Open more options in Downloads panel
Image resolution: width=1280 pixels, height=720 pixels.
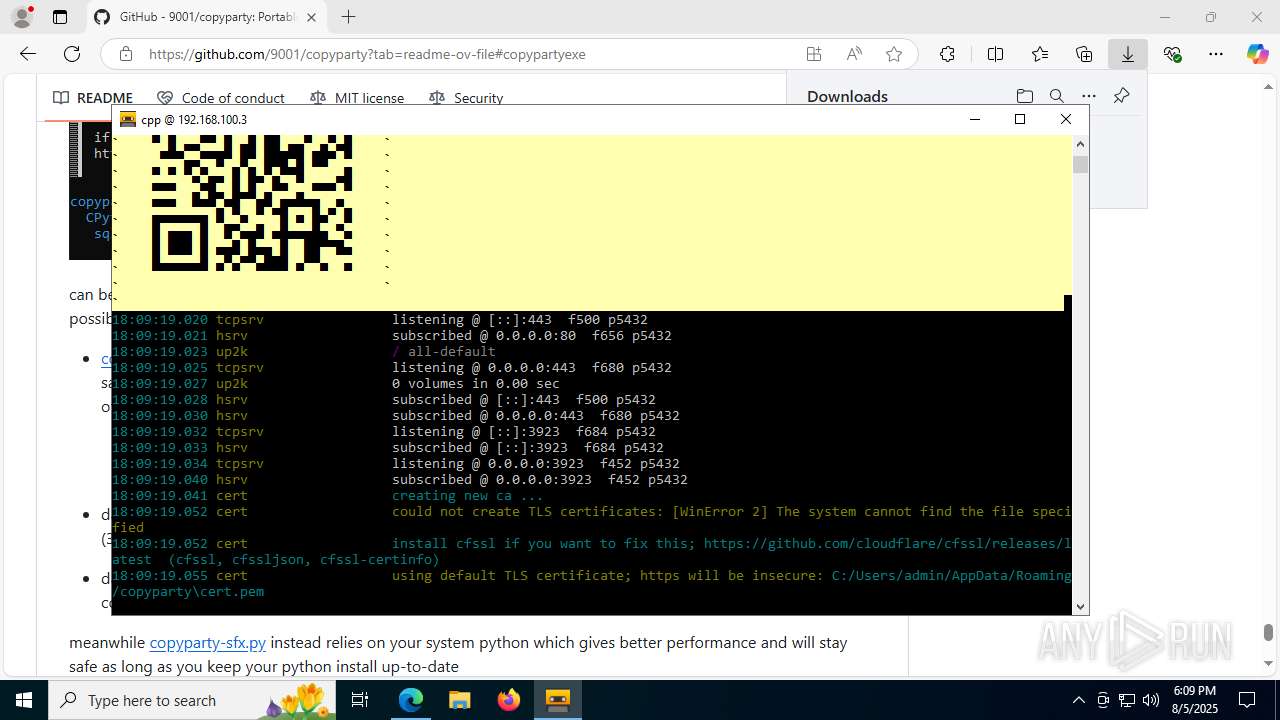(x=1089, y=96)
